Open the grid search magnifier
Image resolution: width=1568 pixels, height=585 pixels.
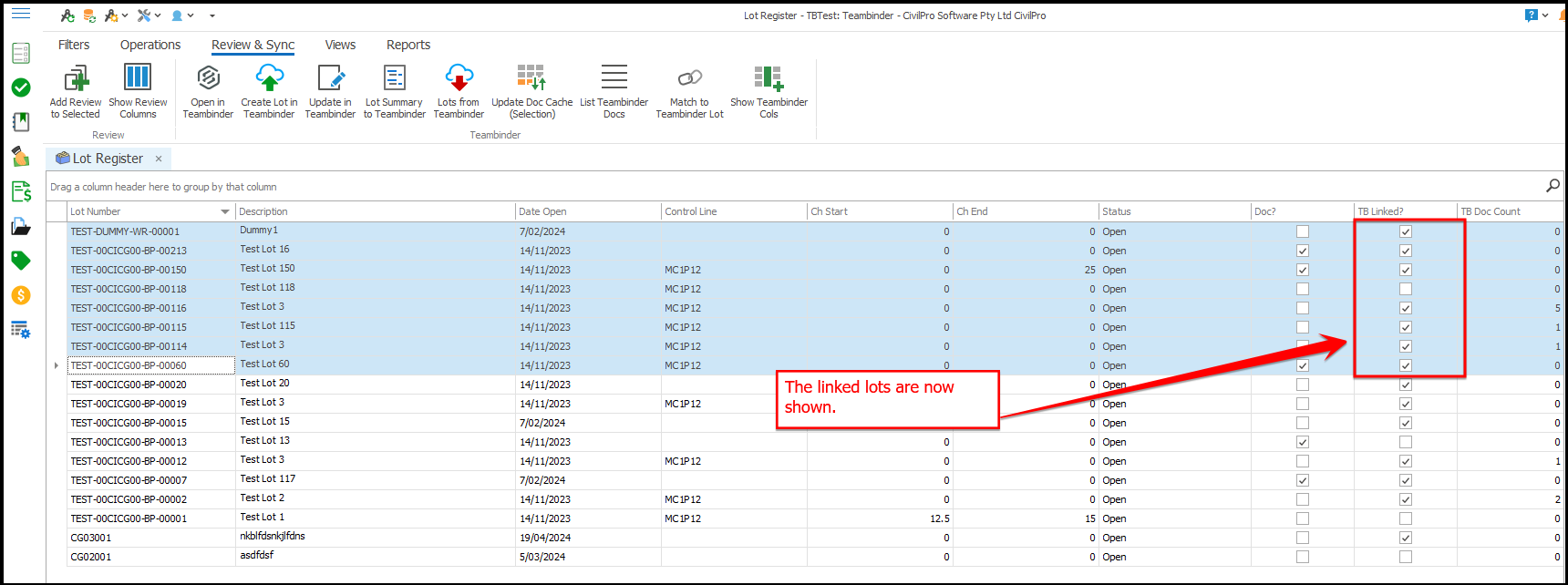click(x=1553, y=186)
